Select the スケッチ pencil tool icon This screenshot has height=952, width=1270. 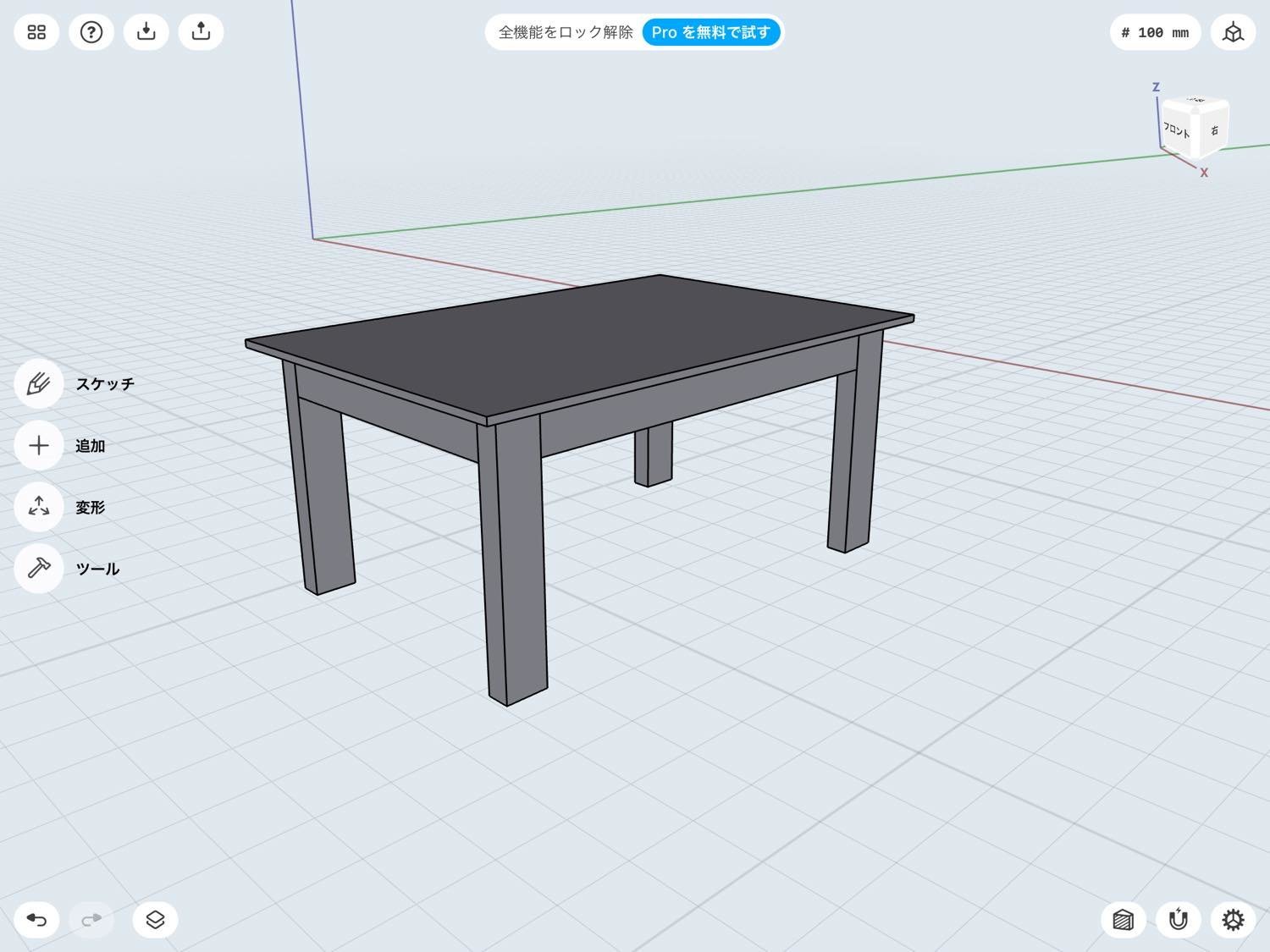[x=39, y=383]
